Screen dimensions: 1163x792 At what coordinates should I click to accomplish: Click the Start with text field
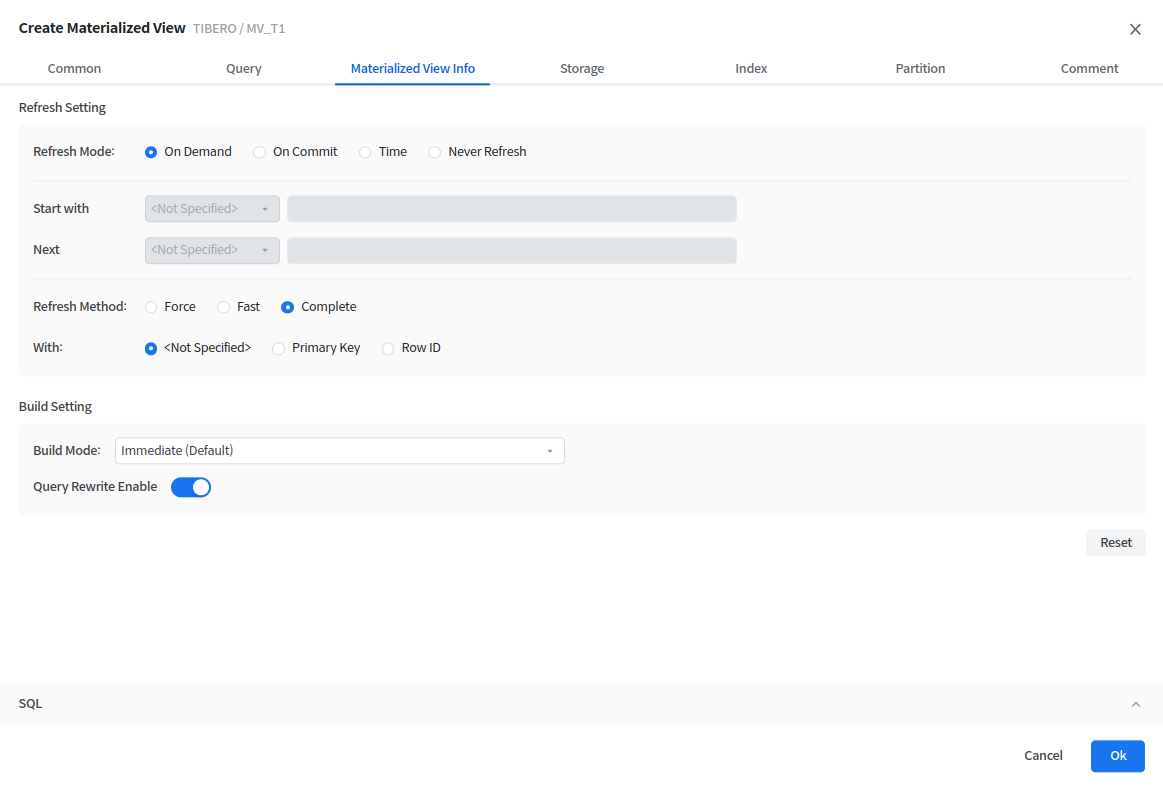click(511, 209)
